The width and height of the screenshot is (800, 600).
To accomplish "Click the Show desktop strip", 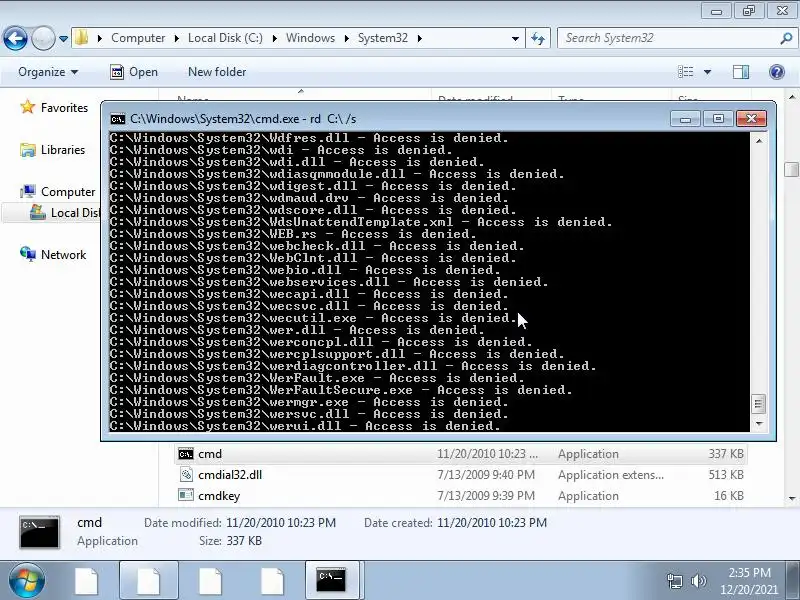I will tap(794, 581).
